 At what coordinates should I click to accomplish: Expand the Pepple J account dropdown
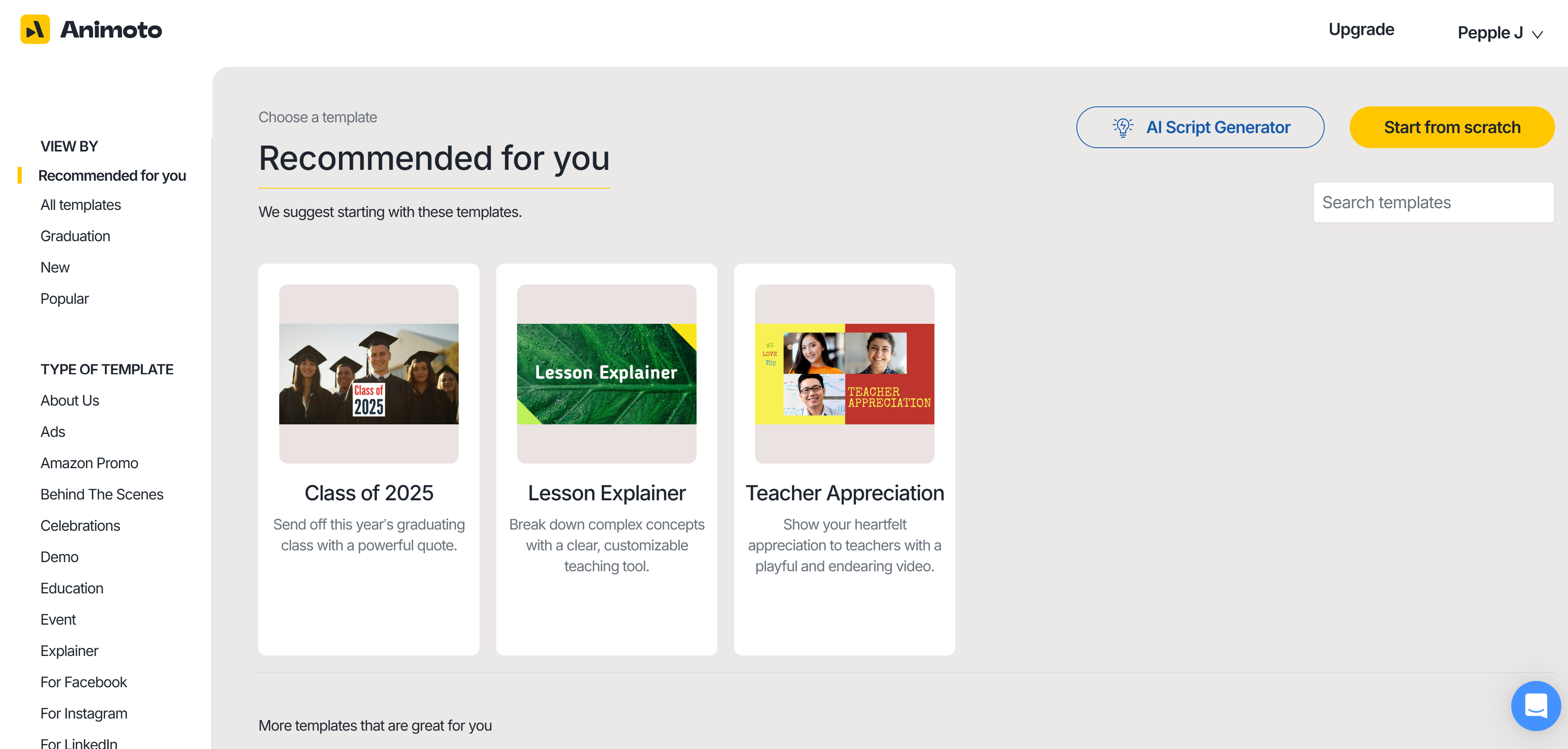click(1499, 33)
